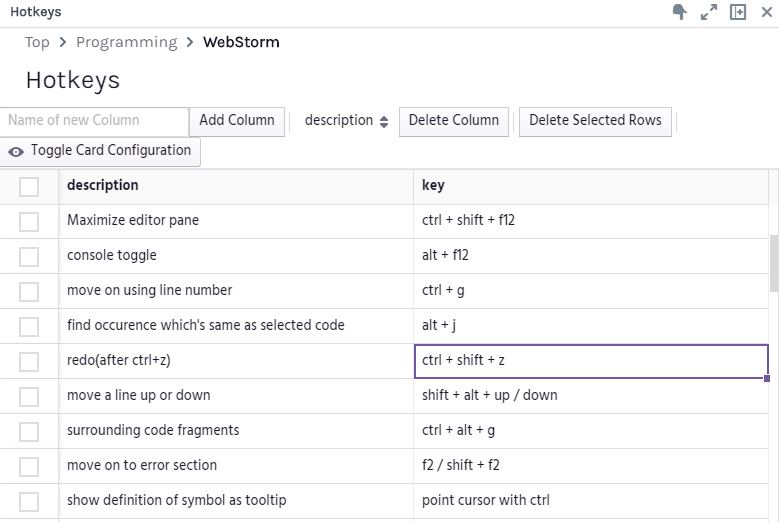Screen dimensions: 779x522
Task: Check the find occurence row checkbox
Action: 29,327
